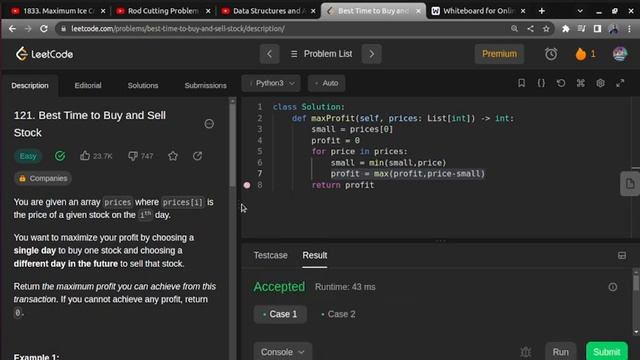Screen dimensions: 640x360
Task: Select the Result tab
Action: [315, 255]
